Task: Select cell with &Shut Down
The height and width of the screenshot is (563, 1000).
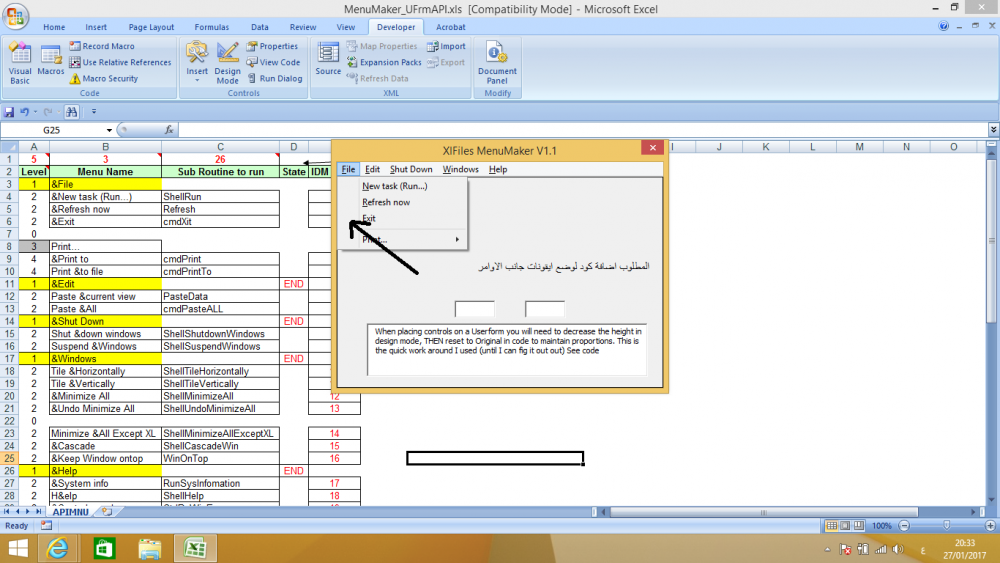Action: click(105, 321)
